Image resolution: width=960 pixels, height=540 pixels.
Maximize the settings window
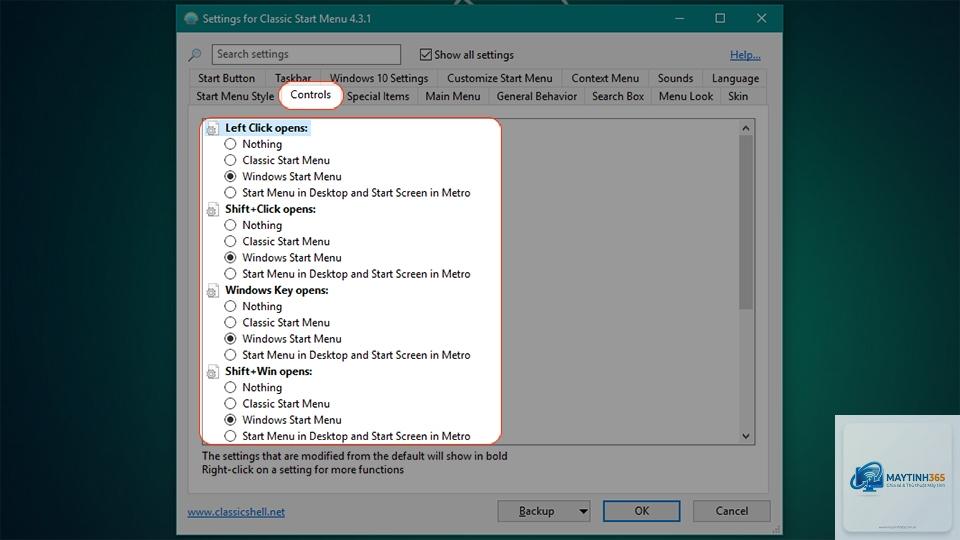720,18
